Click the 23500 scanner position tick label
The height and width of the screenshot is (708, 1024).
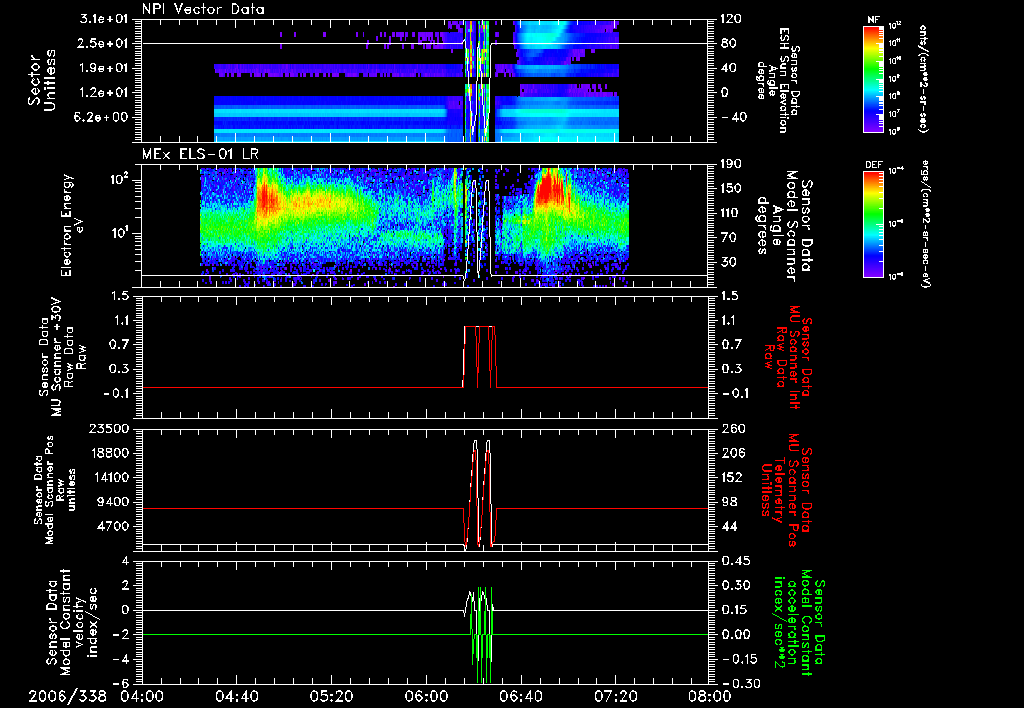(x=111, y=429)
